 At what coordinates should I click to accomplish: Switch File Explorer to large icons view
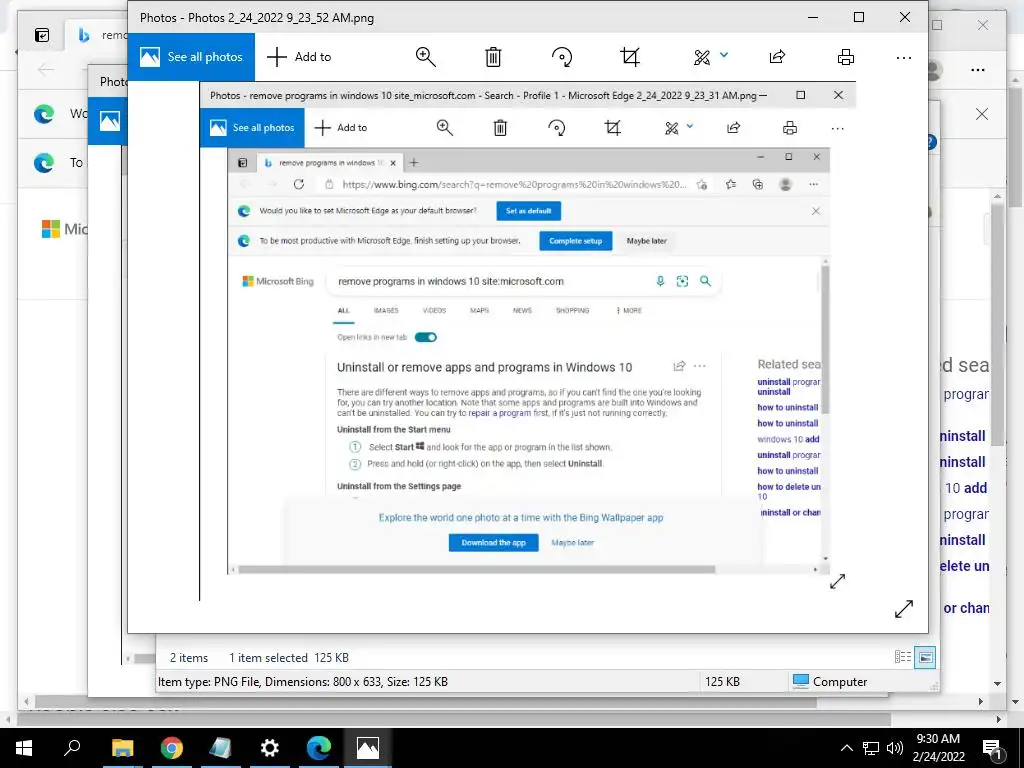tap(925, 657)
